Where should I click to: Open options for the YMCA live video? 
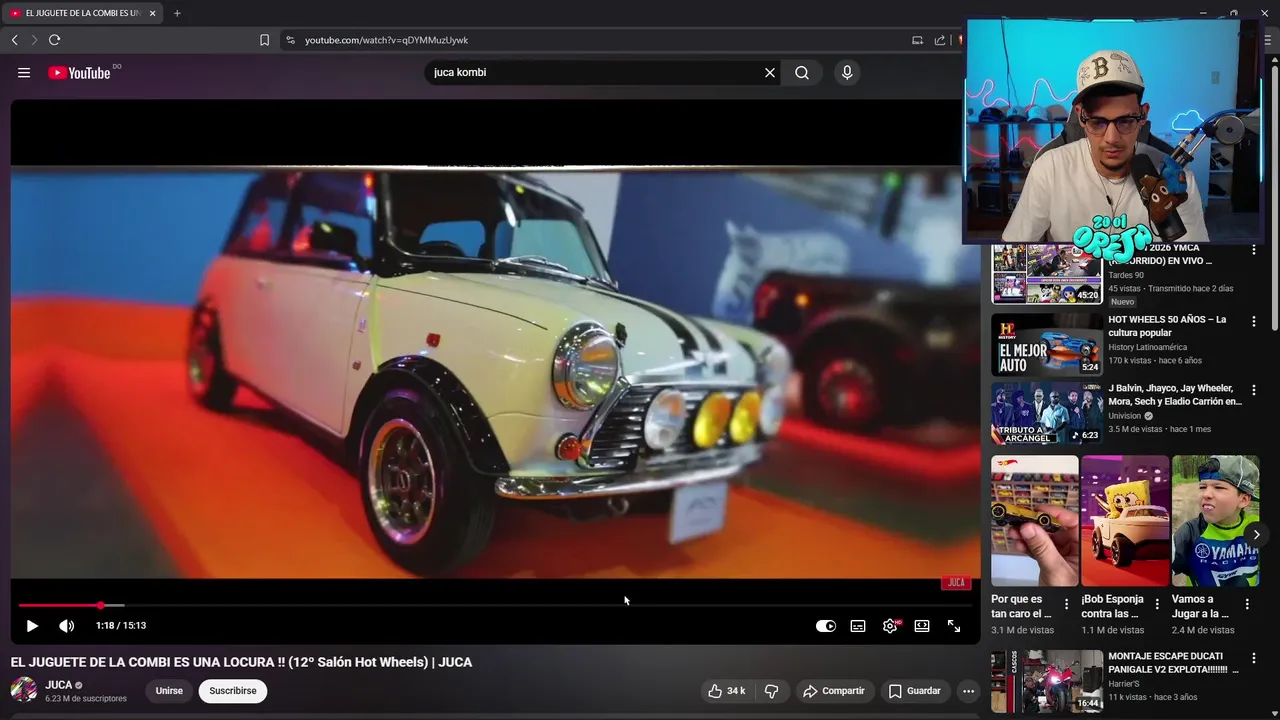coord(1253,250)
